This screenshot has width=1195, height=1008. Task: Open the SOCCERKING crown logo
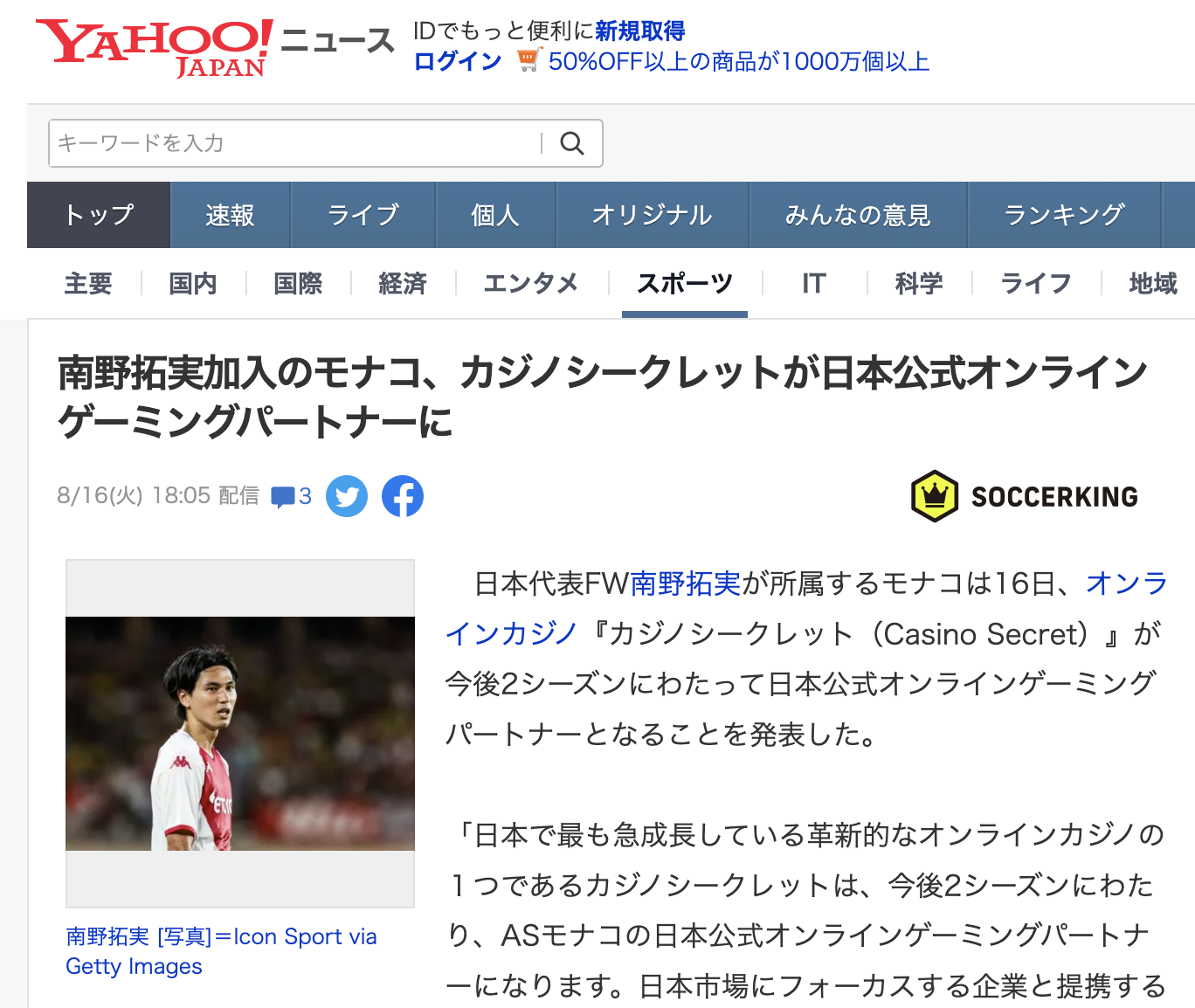pos(935,496)
